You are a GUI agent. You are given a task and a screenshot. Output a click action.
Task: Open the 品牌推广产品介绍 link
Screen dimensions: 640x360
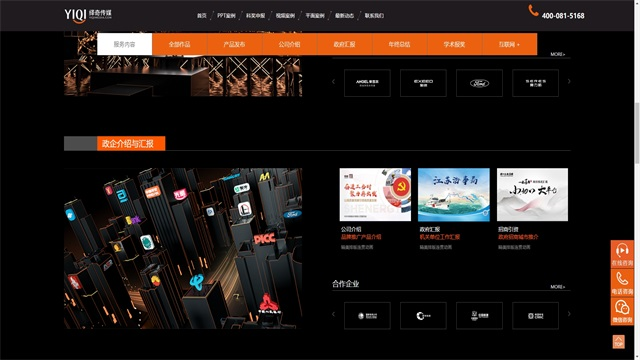tap(361, 237)
